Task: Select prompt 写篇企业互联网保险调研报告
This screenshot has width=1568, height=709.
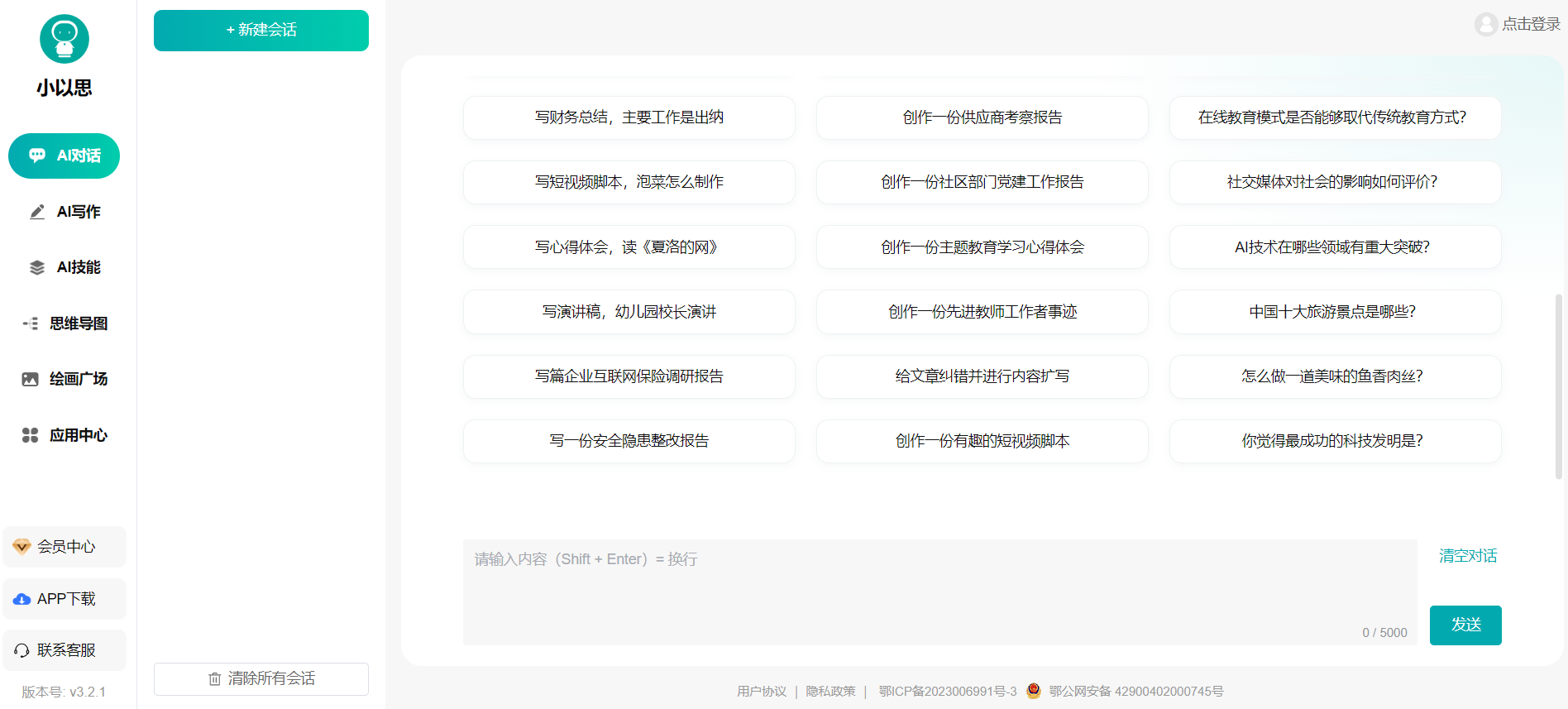Action: tap(629, 376)
